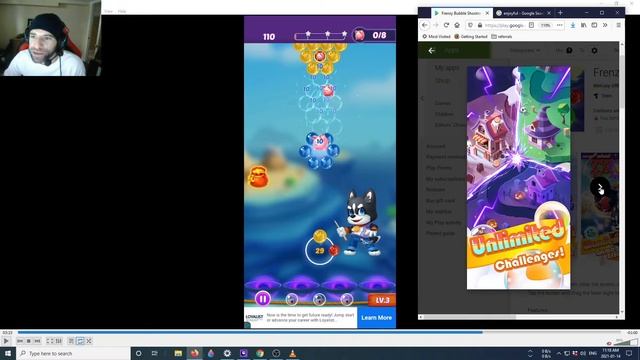640x360 pixels.
Task: Reload the Firefox page
Action: 446,25
